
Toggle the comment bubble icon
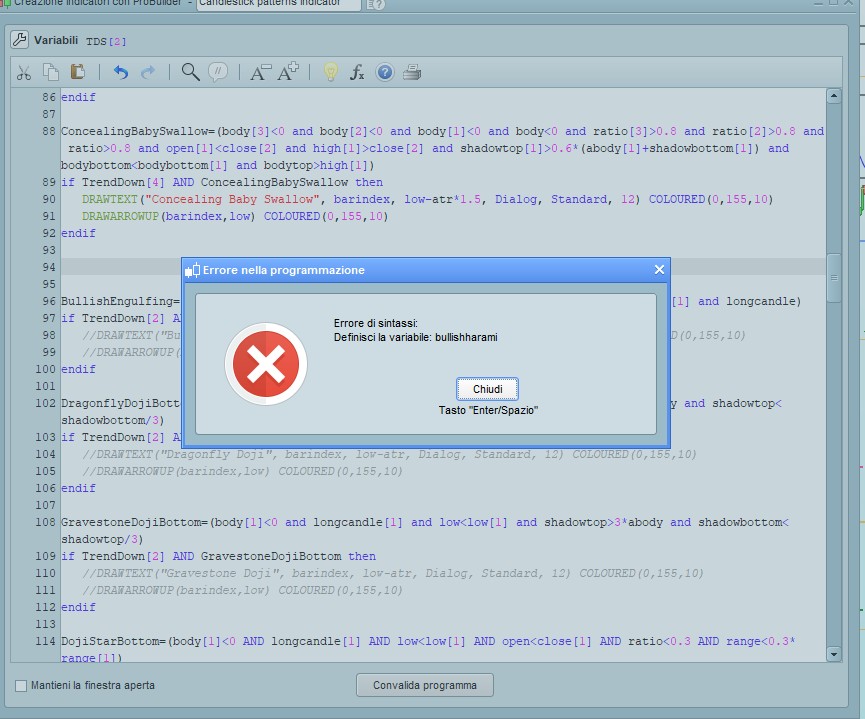click(217, 72)
